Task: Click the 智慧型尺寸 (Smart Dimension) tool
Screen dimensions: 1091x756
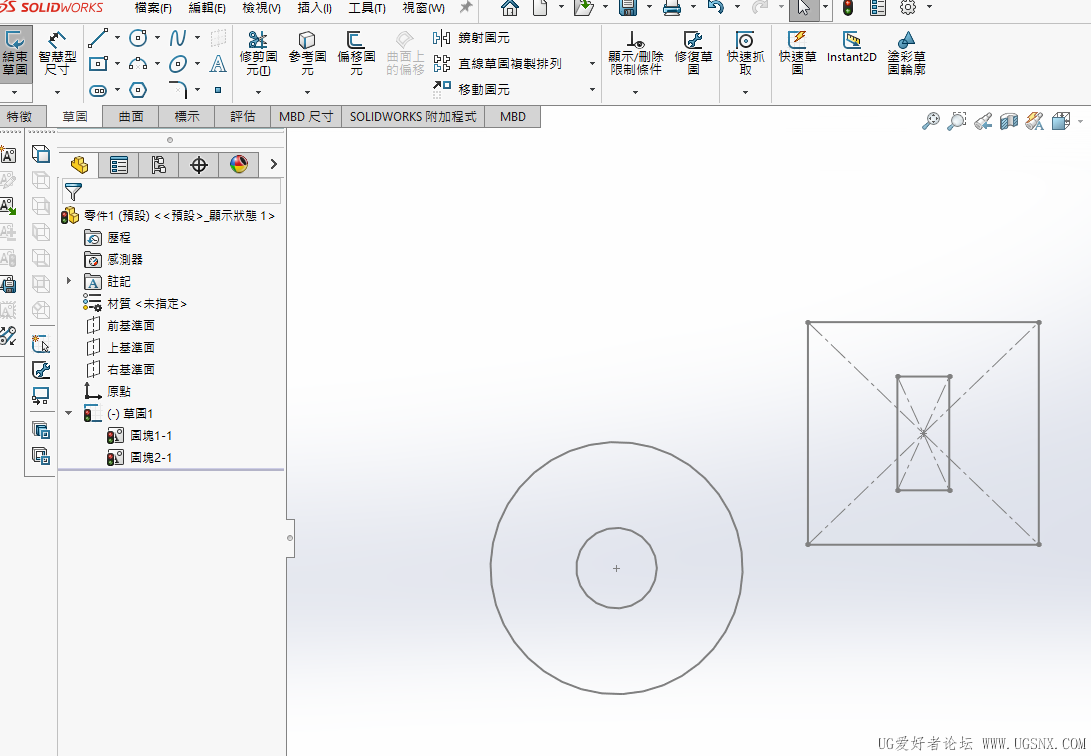Action: pyautogui.click(x=57, y=52)
